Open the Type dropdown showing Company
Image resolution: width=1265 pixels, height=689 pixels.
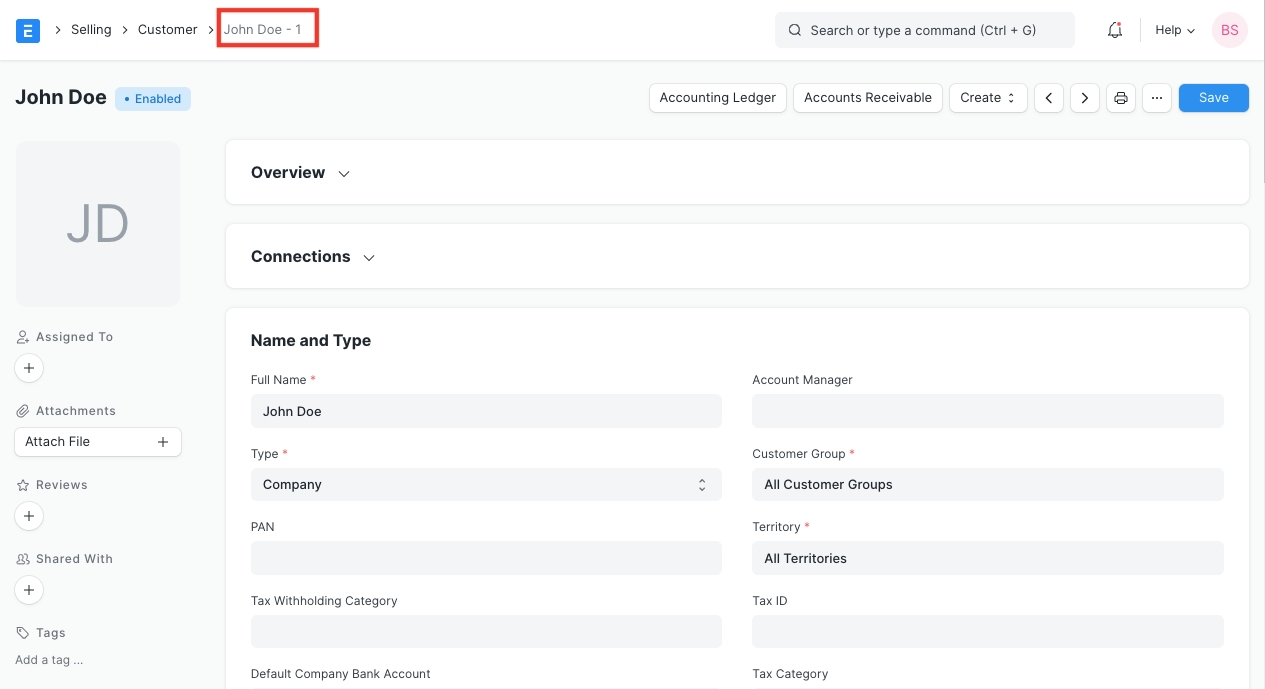pos(486,485)
